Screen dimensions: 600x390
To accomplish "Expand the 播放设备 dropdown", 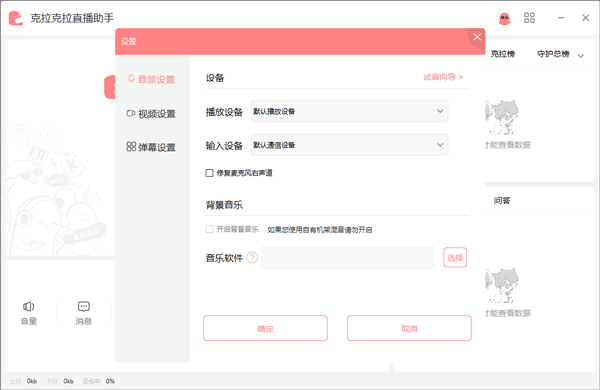I will [349, 111].
